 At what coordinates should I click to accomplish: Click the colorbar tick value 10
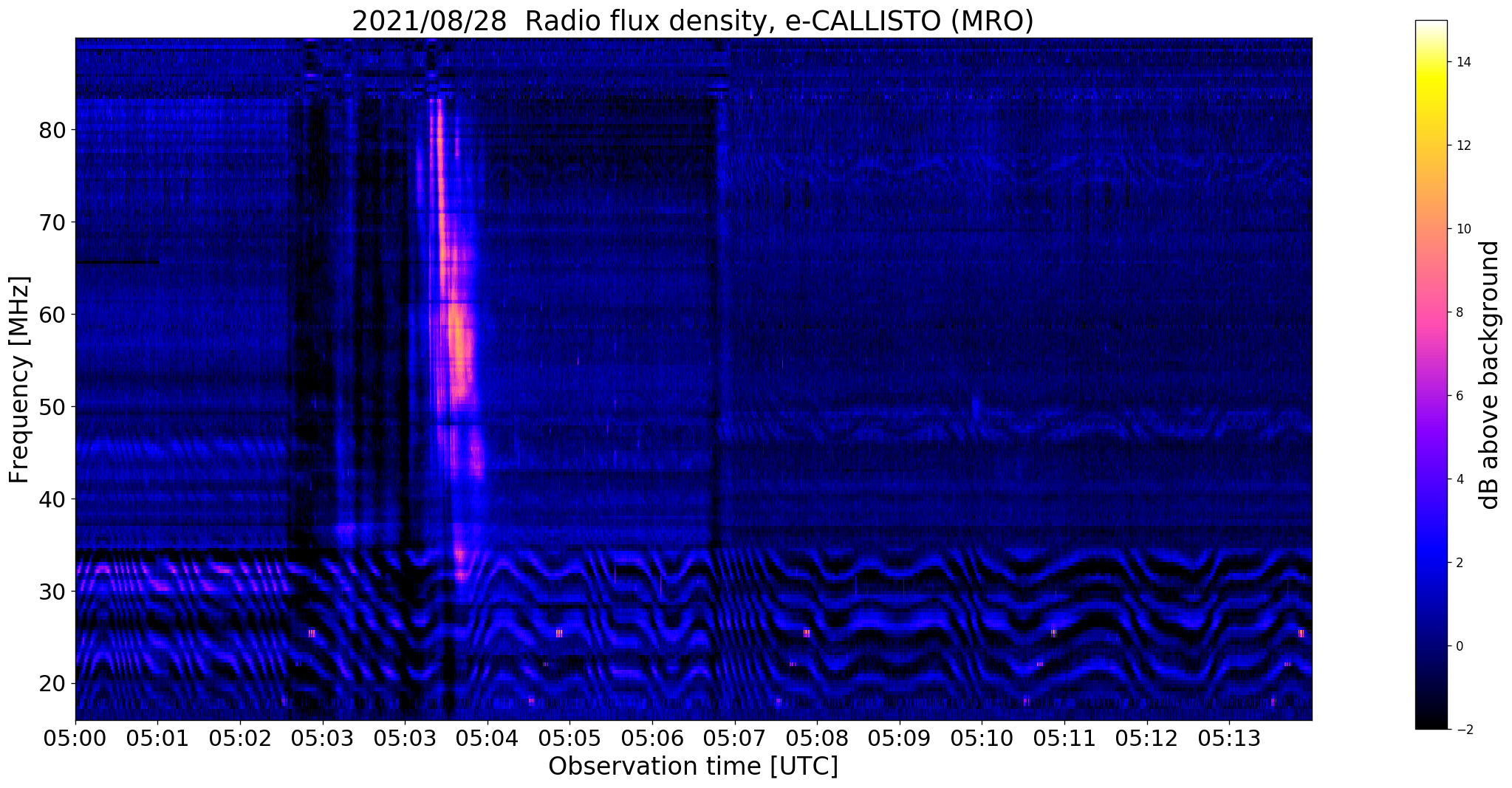pyautogui.click(x=1463, y=229)
